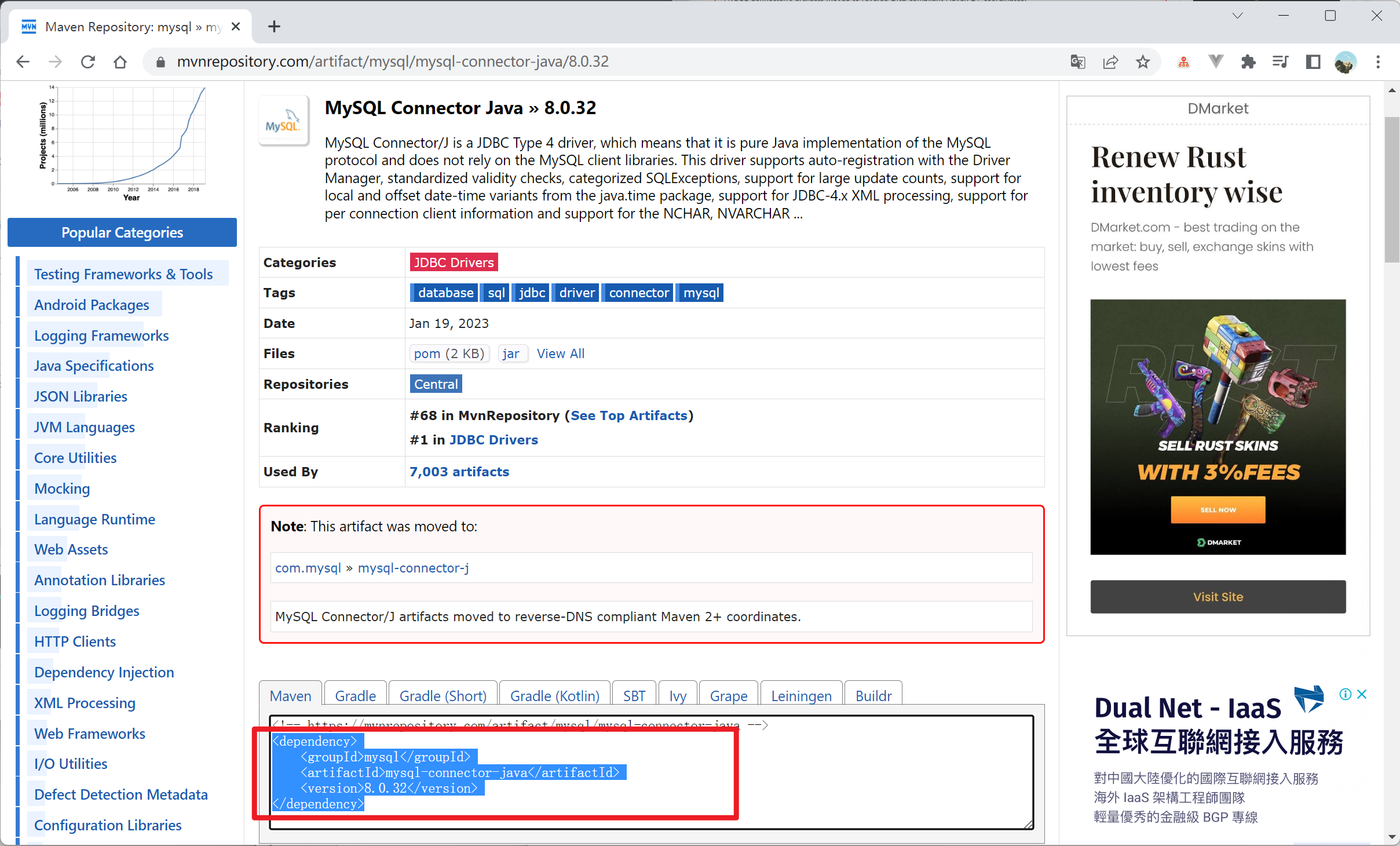The height and width of the screenshot is (846, 1400).
Task: Open Core Utilities category
Action: (x=75, y=458)
